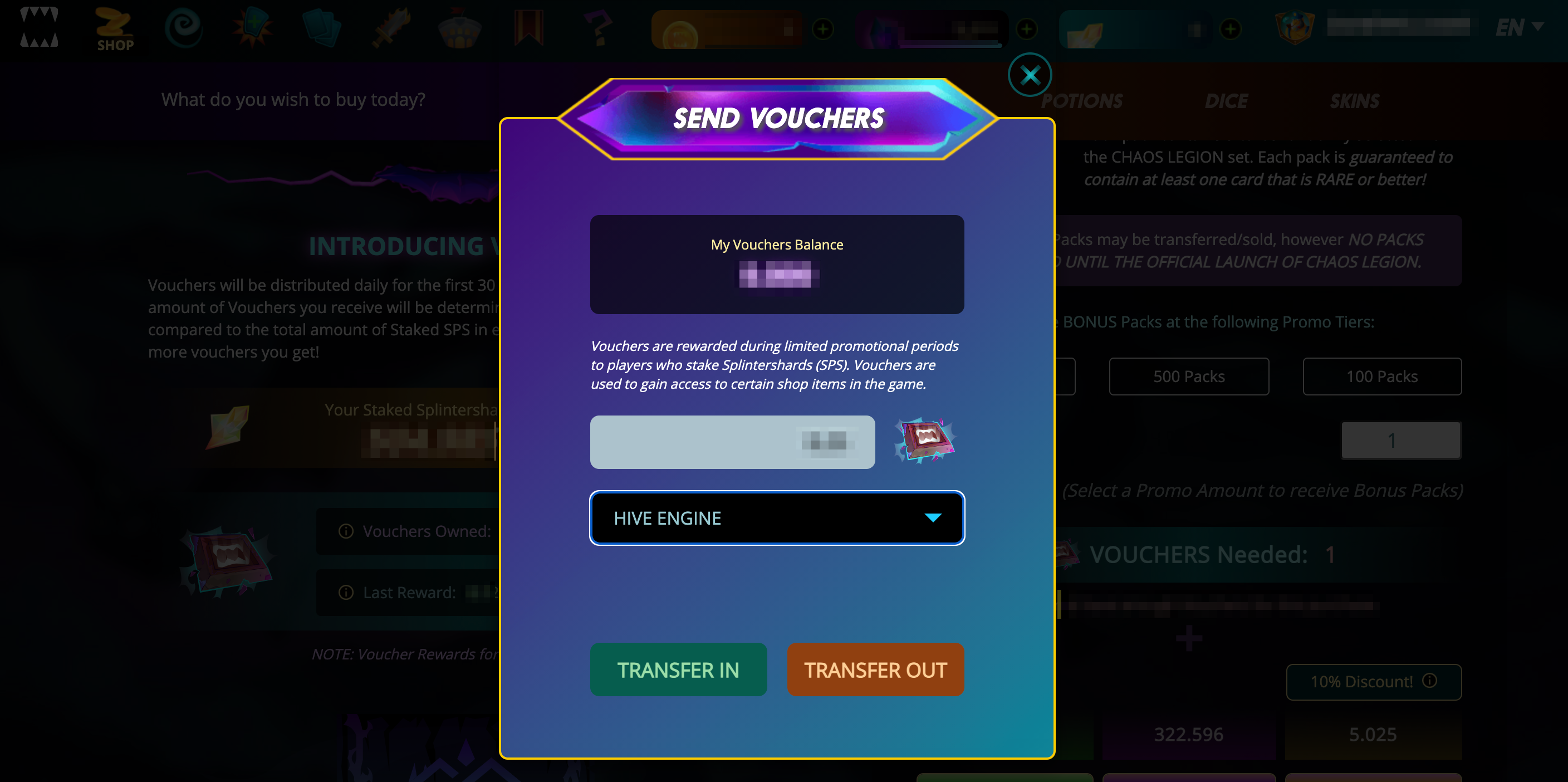Click the DICE tab in shop
Screen dimensions: 1568x782
coord(1225,100)
